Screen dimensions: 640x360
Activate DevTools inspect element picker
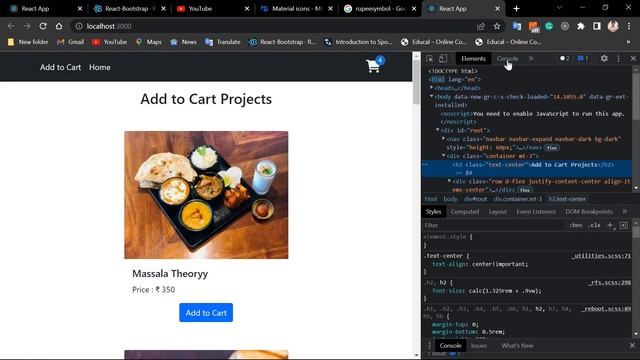point(430,59)
